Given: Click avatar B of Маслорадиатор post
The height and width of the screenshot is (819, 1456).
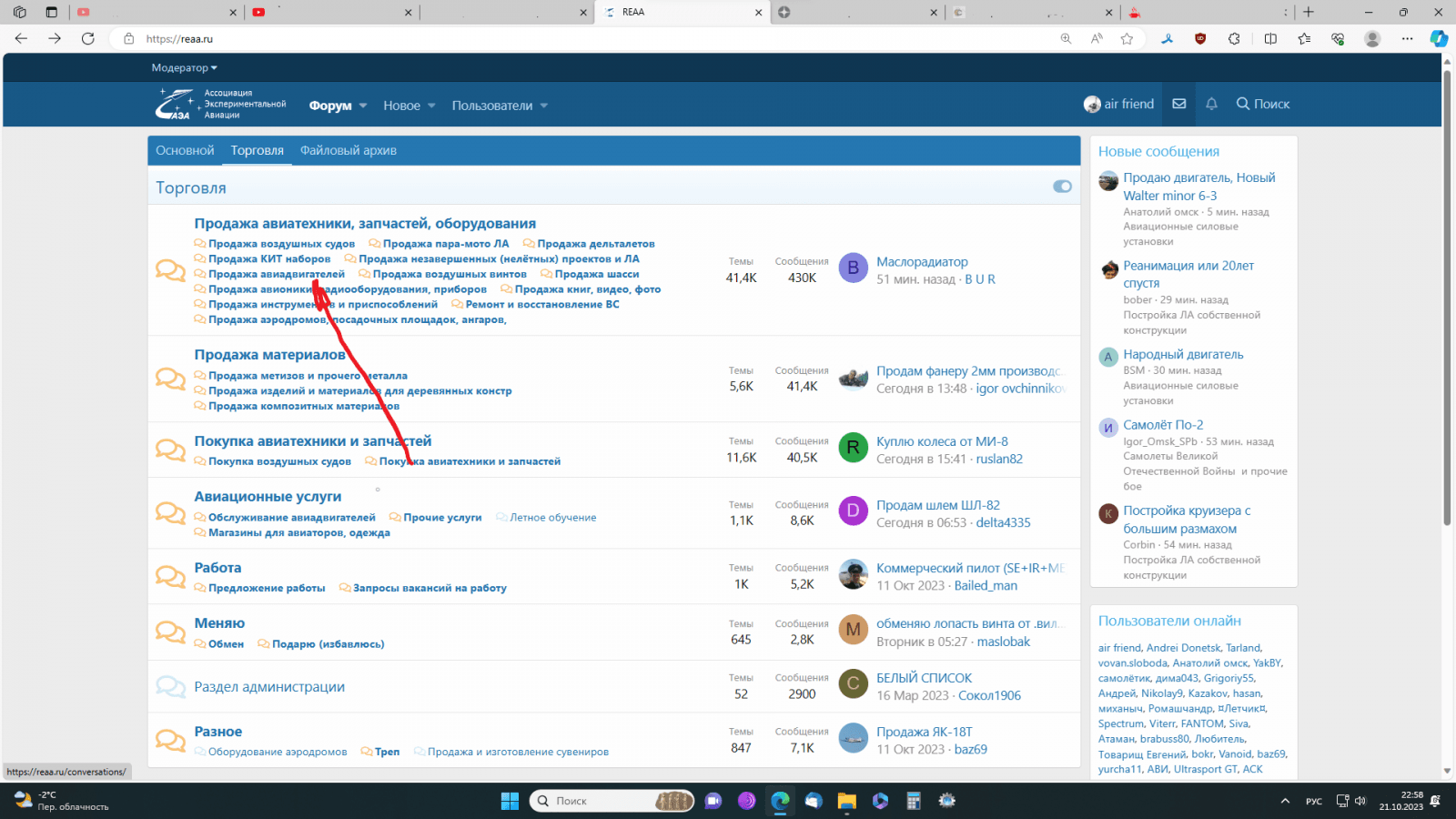Looking at the screenshot, I should point(853,268).
